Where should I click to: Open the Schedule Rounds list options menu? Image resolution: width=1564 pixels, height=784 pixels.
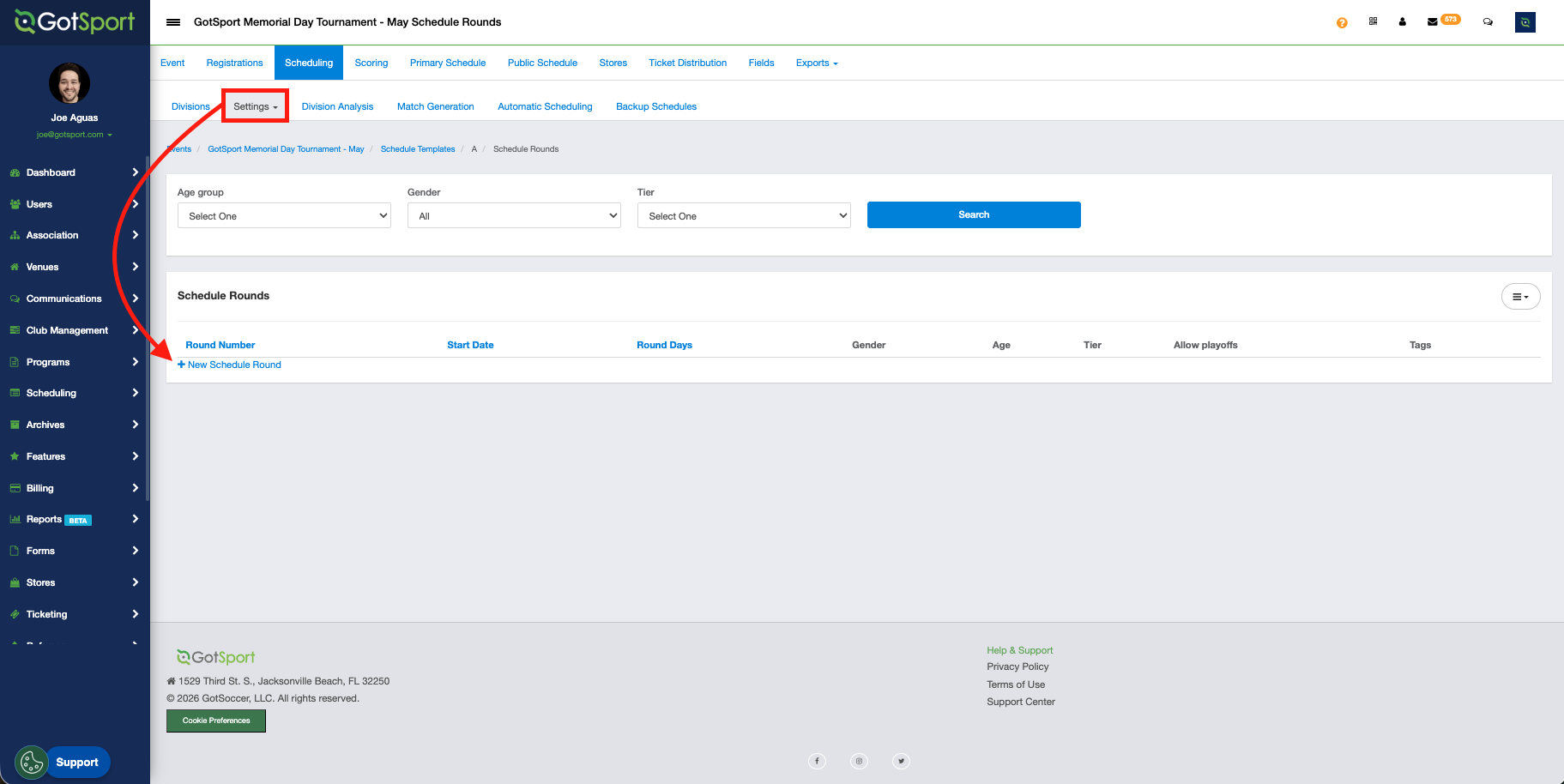(1520, 297)
